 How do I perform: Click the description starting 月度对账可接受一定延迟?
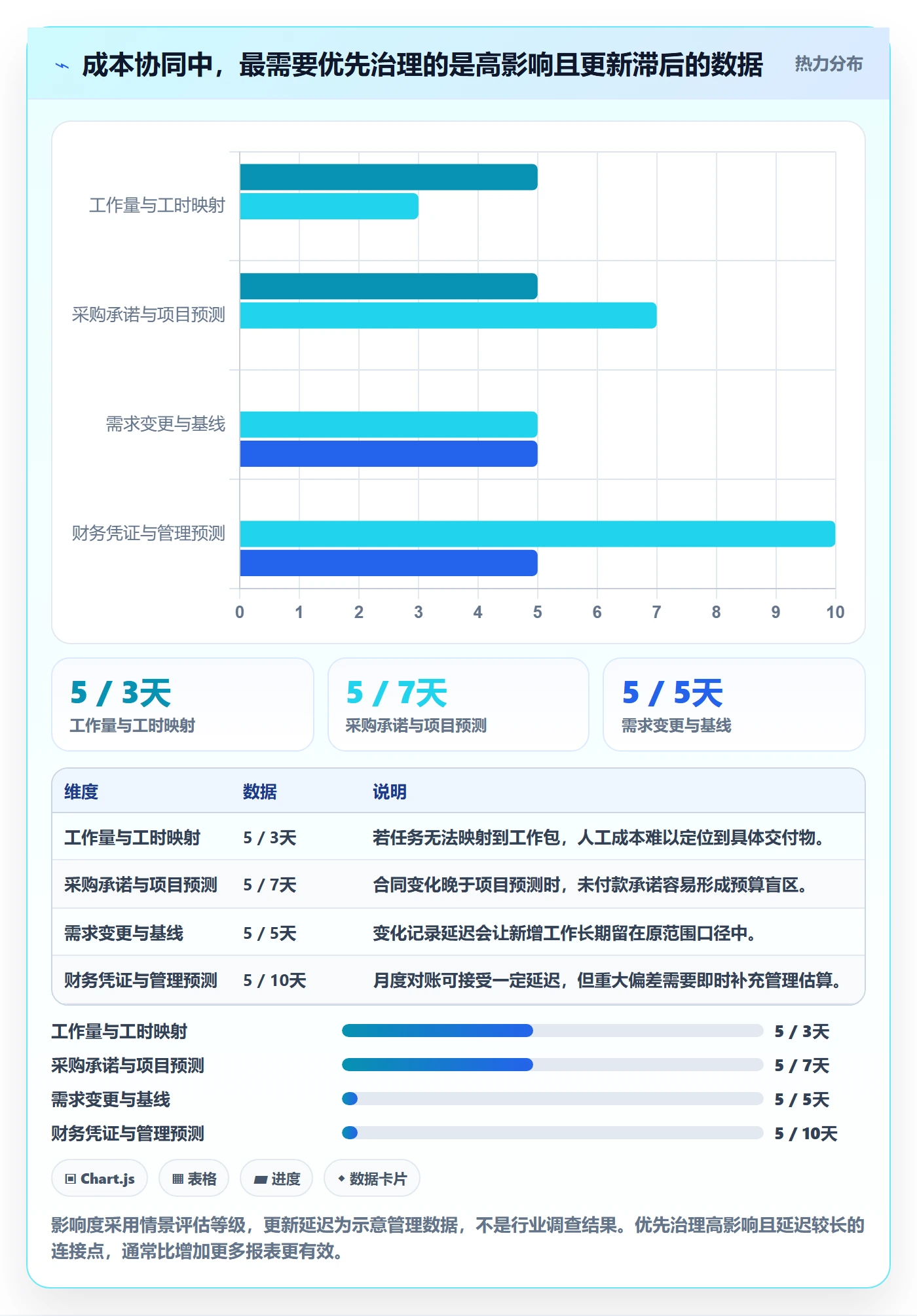(607, 980)
